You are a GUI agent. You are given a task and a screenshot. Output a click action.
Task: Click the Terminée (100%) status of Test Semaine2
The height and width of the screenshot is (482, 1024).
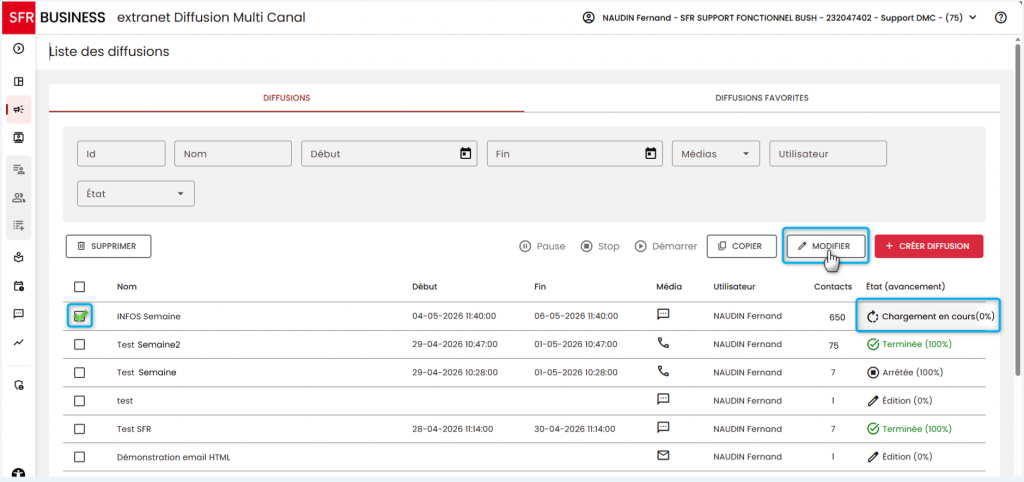point(908,344)
